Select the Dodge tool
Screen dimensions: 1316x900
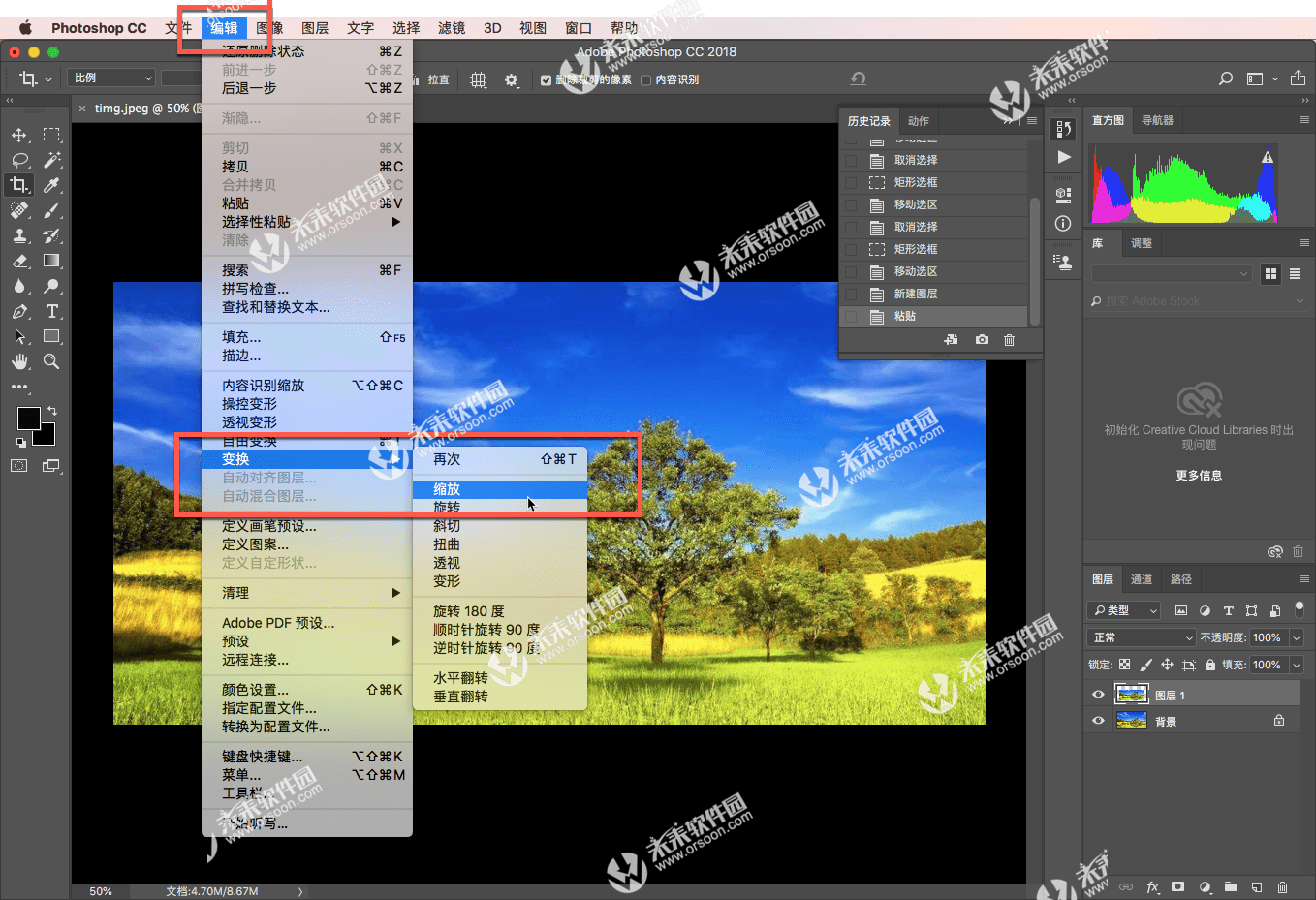51,286
